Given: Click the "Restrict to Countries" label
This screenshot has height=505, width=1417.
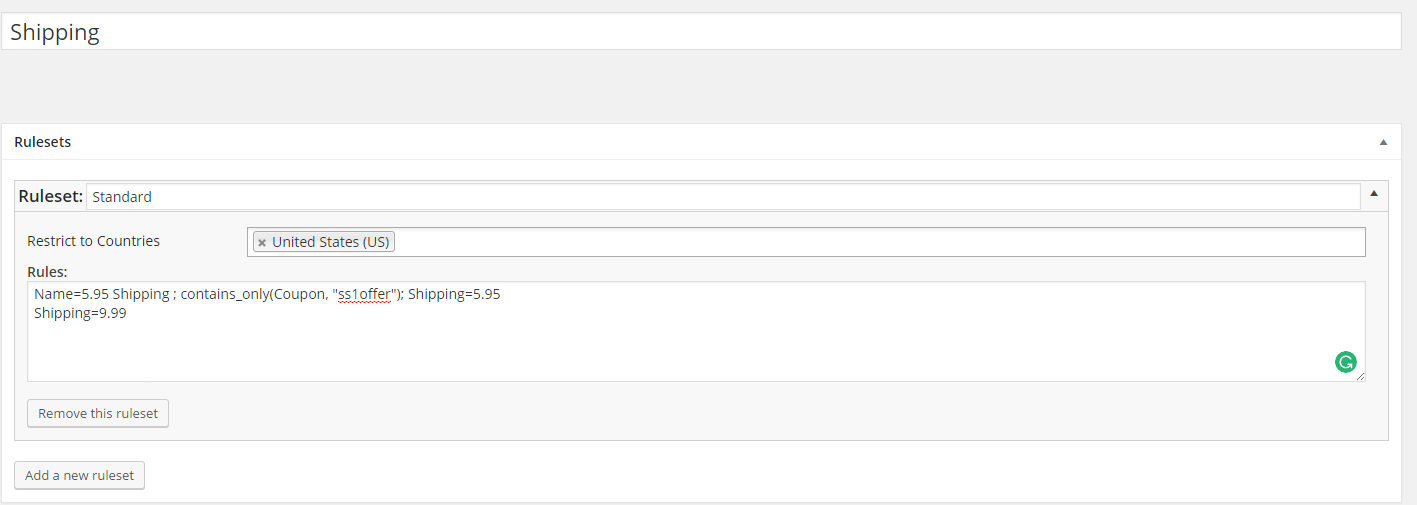Looking at the screenshot, I should pyautogui.click(x=93, y=241).
